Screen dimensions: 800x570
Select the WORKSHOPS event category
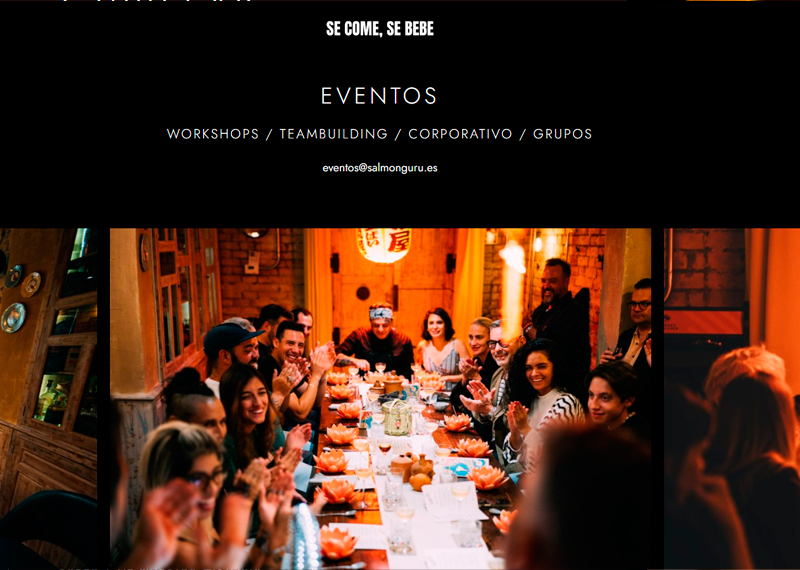[213, 134]
